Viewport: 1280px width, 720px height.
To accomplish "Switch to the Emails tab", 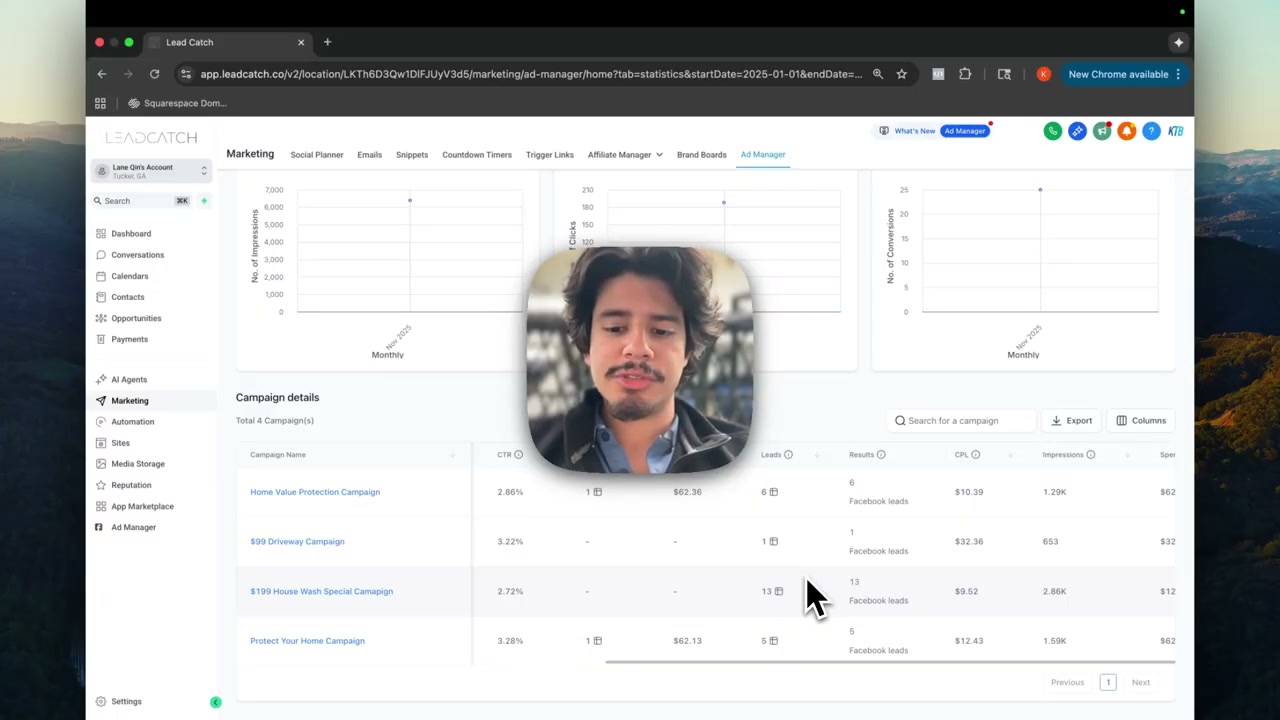I will pos(369,155).
